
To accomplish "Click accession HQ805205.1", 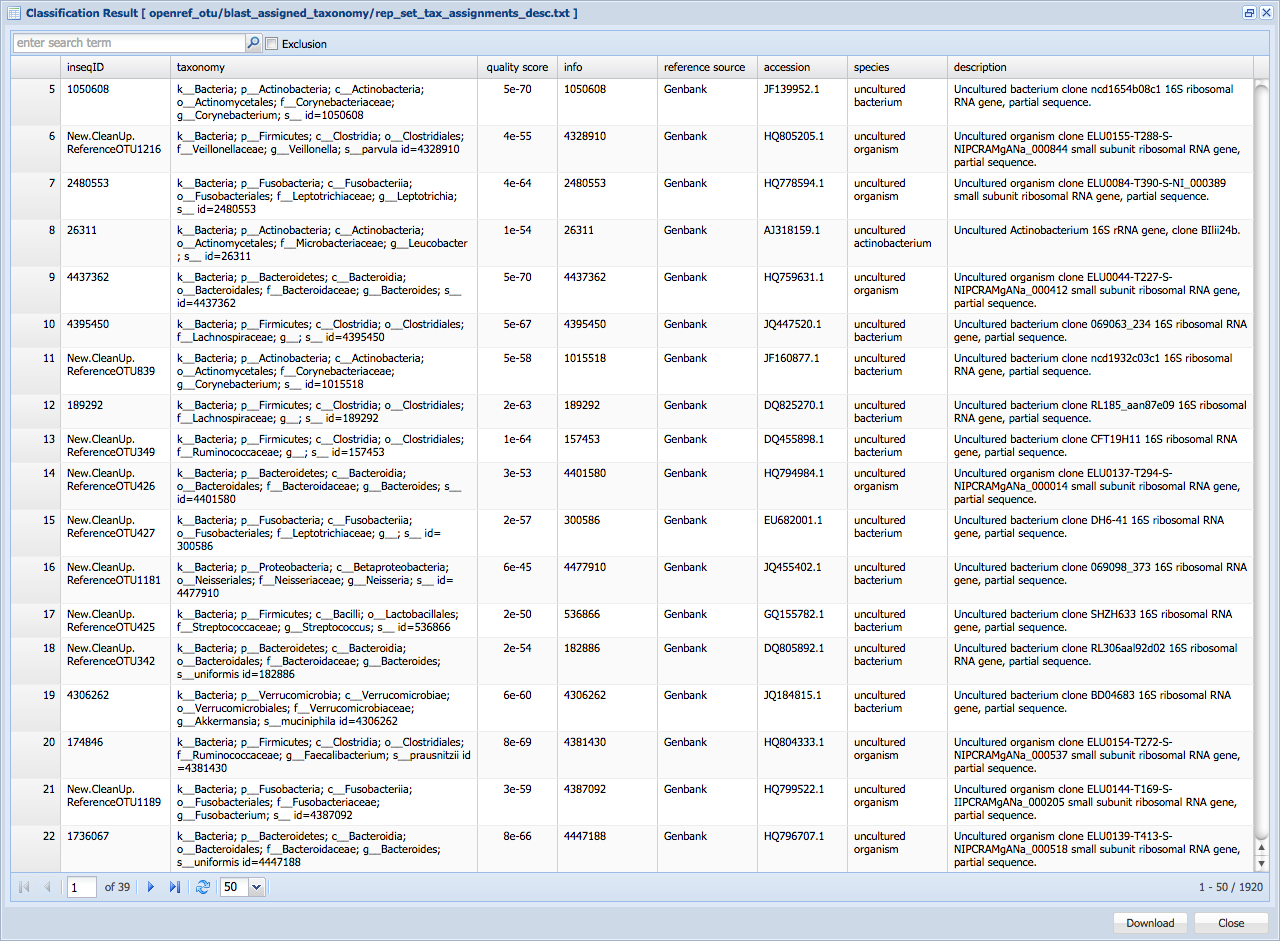I will click(794, 136).
